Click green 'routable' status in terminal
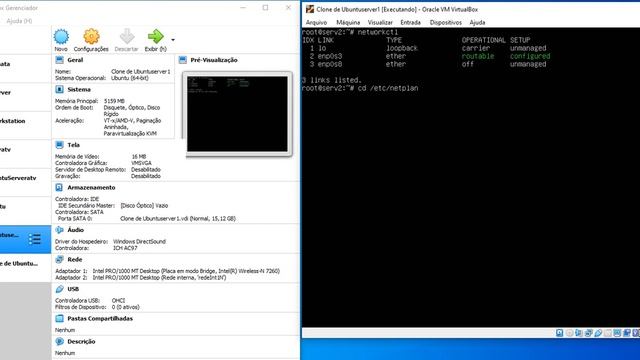This screenshot has height=360, width=640. point(478,56)
